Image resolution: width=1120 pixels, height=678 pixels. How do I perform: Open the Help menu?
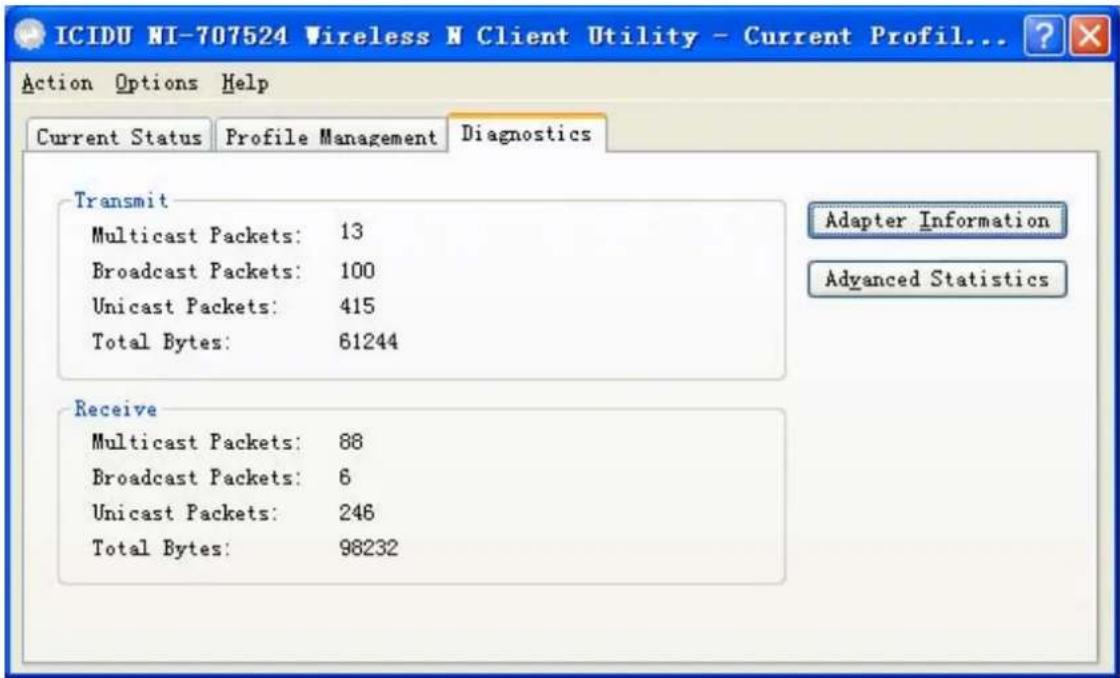tap(245, 84)
